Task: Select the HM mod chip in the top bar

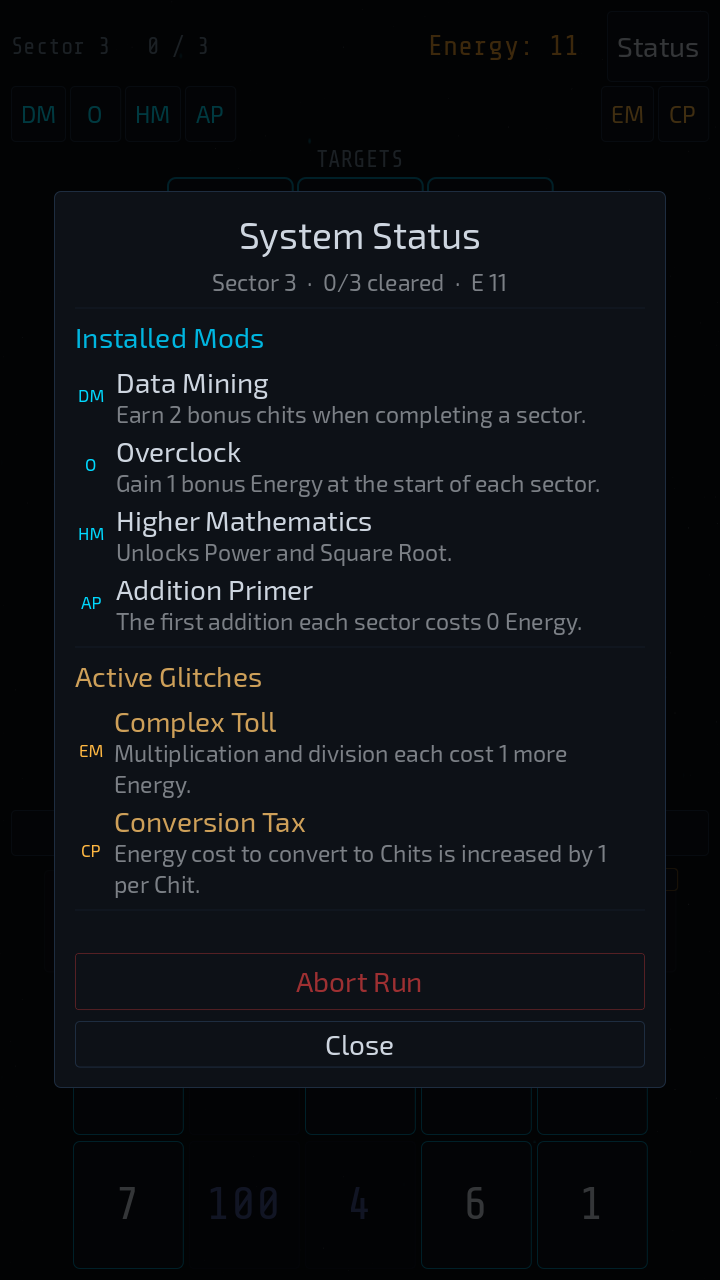Action: point(152,115)
